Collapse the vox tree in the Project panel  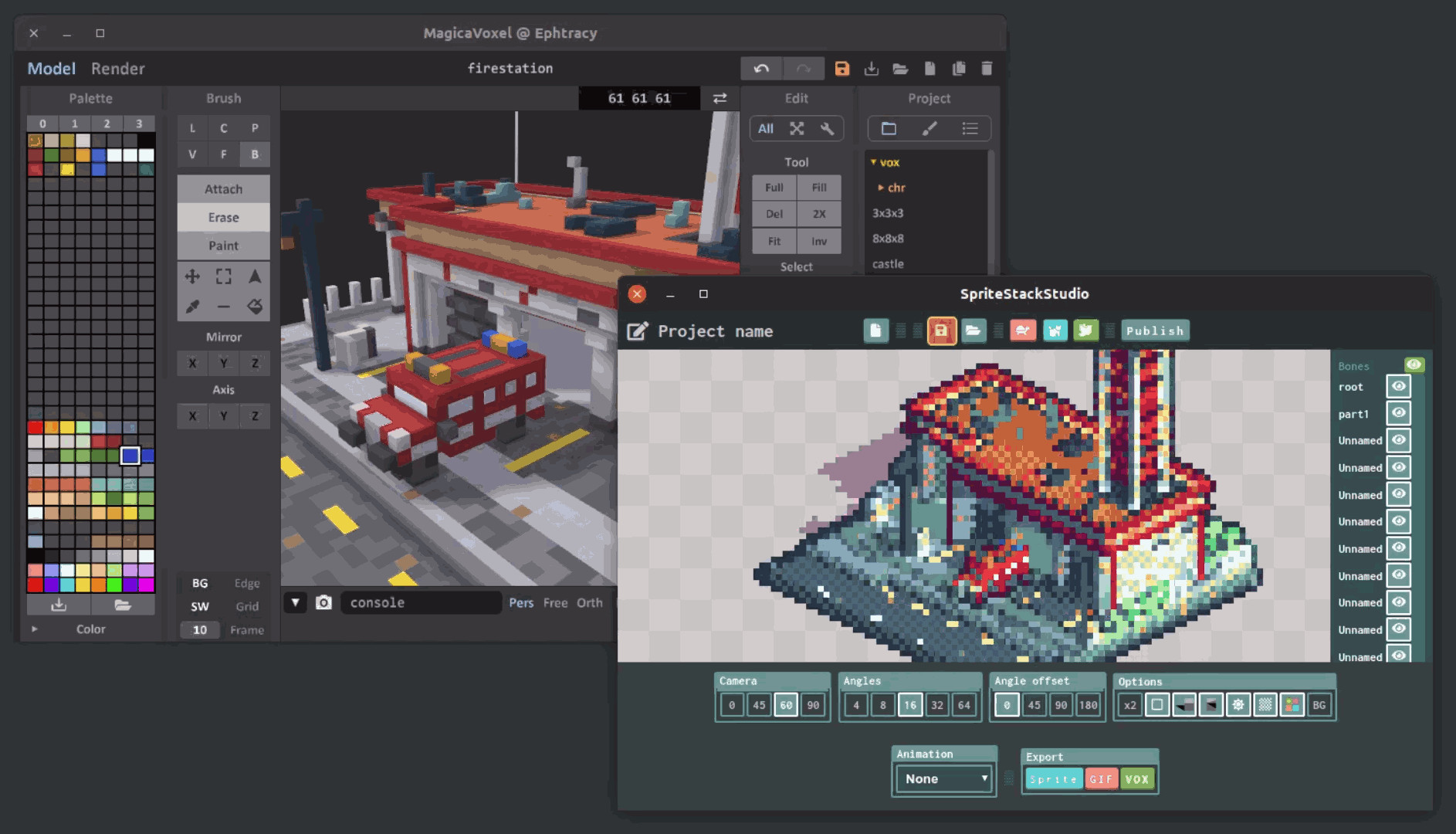point(873,162)
